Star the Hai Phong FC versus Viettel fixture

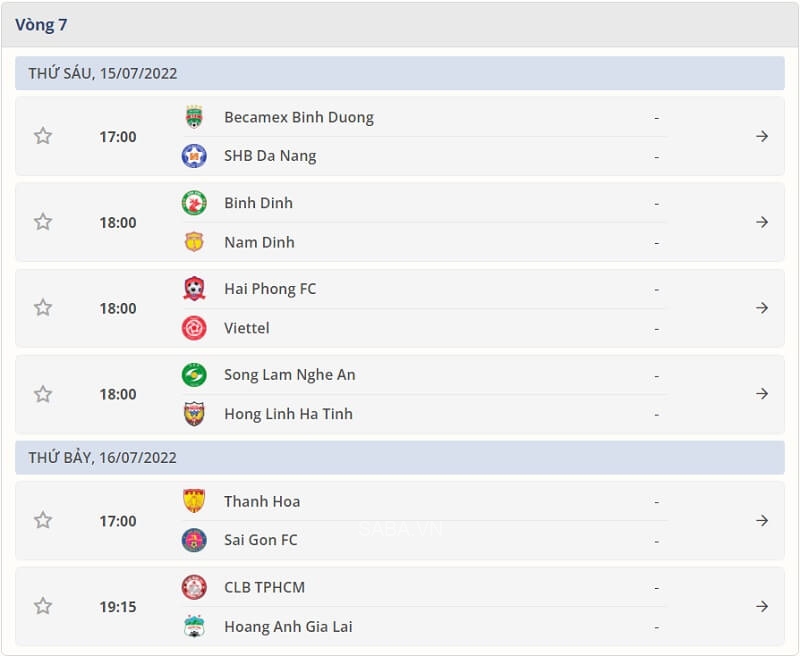click(42, 308)
